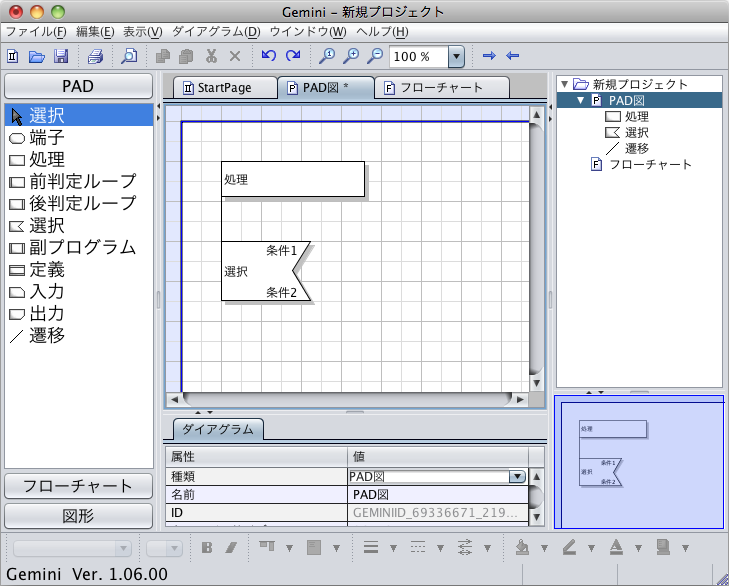Collapse the 新規プロジェクト tree node

(564, 84)
